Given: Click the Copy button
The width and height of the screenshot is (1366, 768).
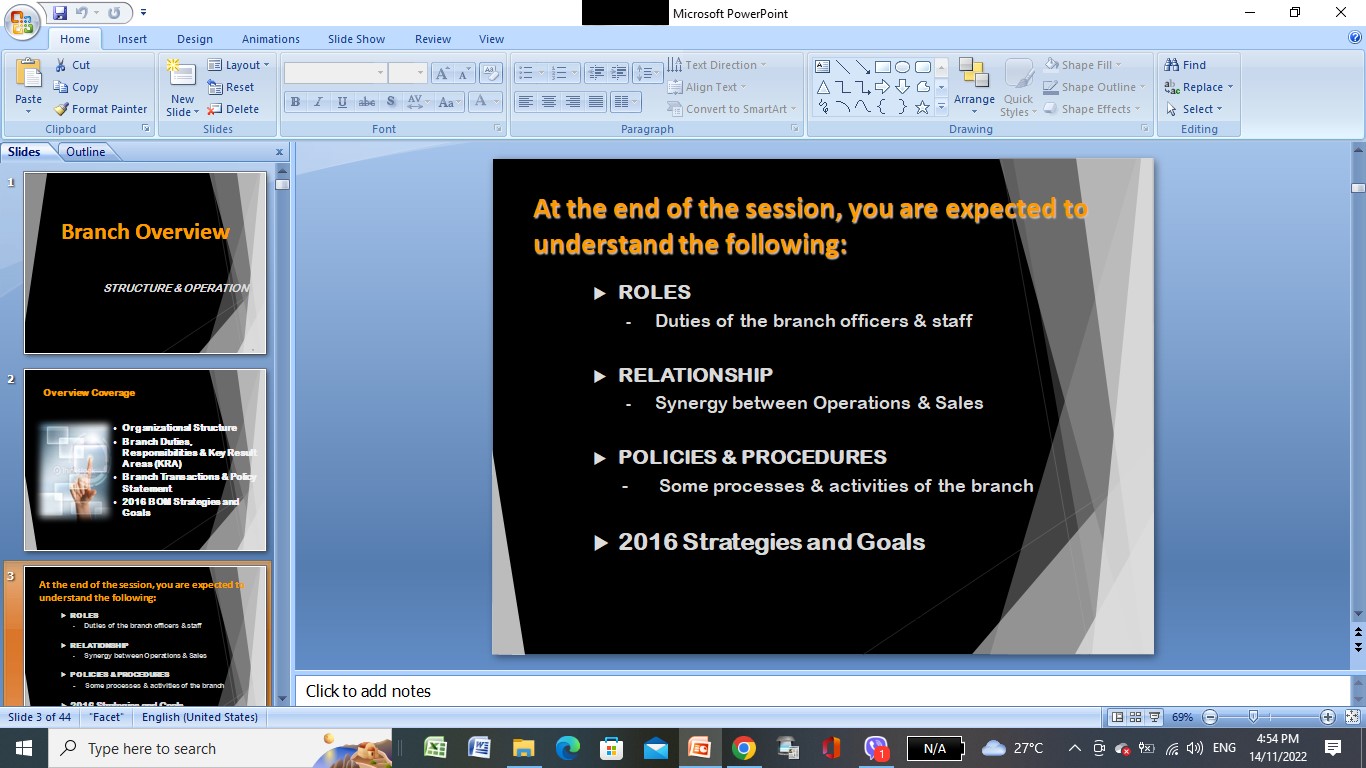Looking at the screenshot, I should [76, 87].
